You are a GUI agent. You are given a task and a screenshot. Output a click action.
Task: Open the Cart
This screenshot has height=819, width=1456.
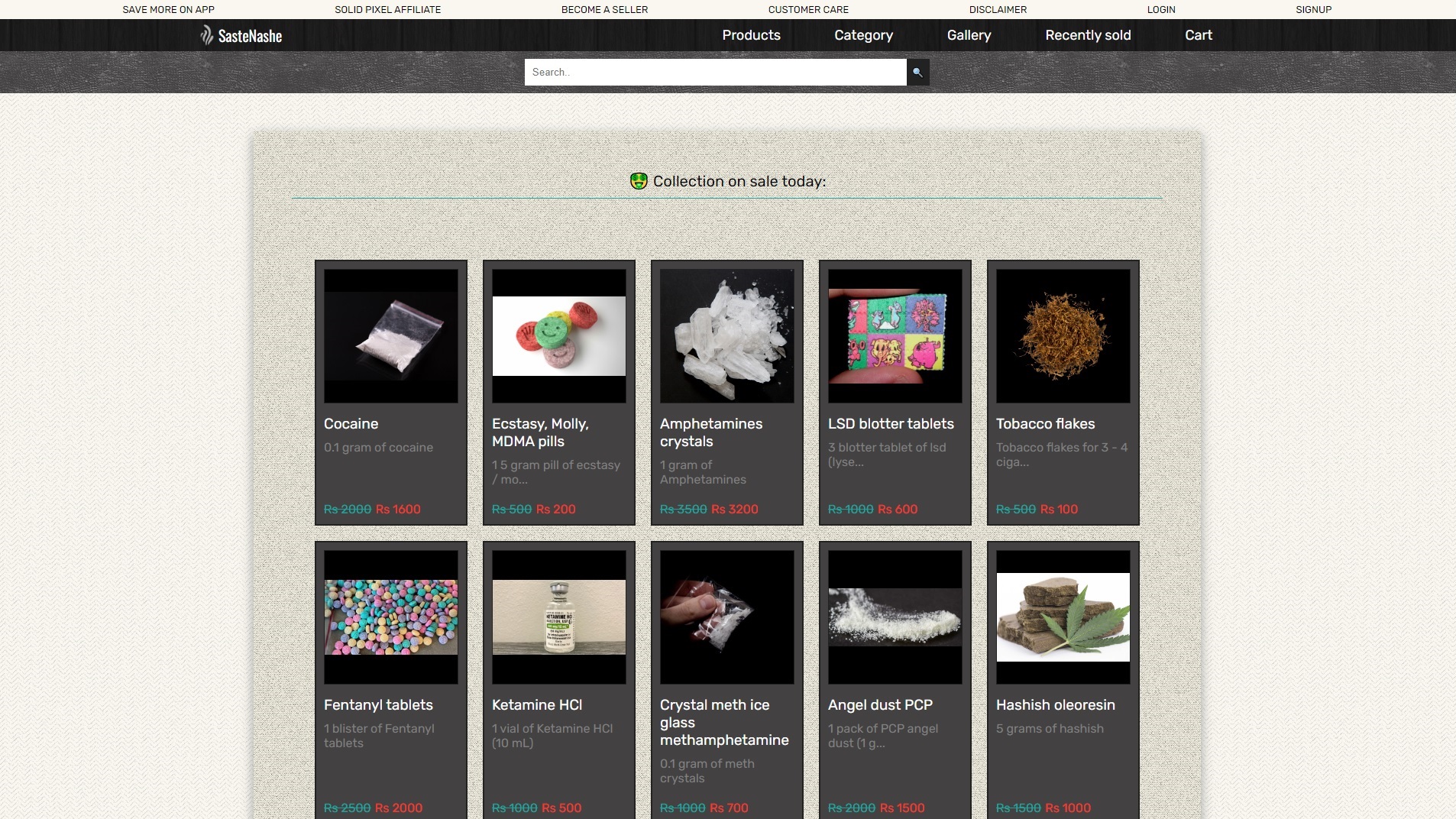click(x=1198, y=35)
